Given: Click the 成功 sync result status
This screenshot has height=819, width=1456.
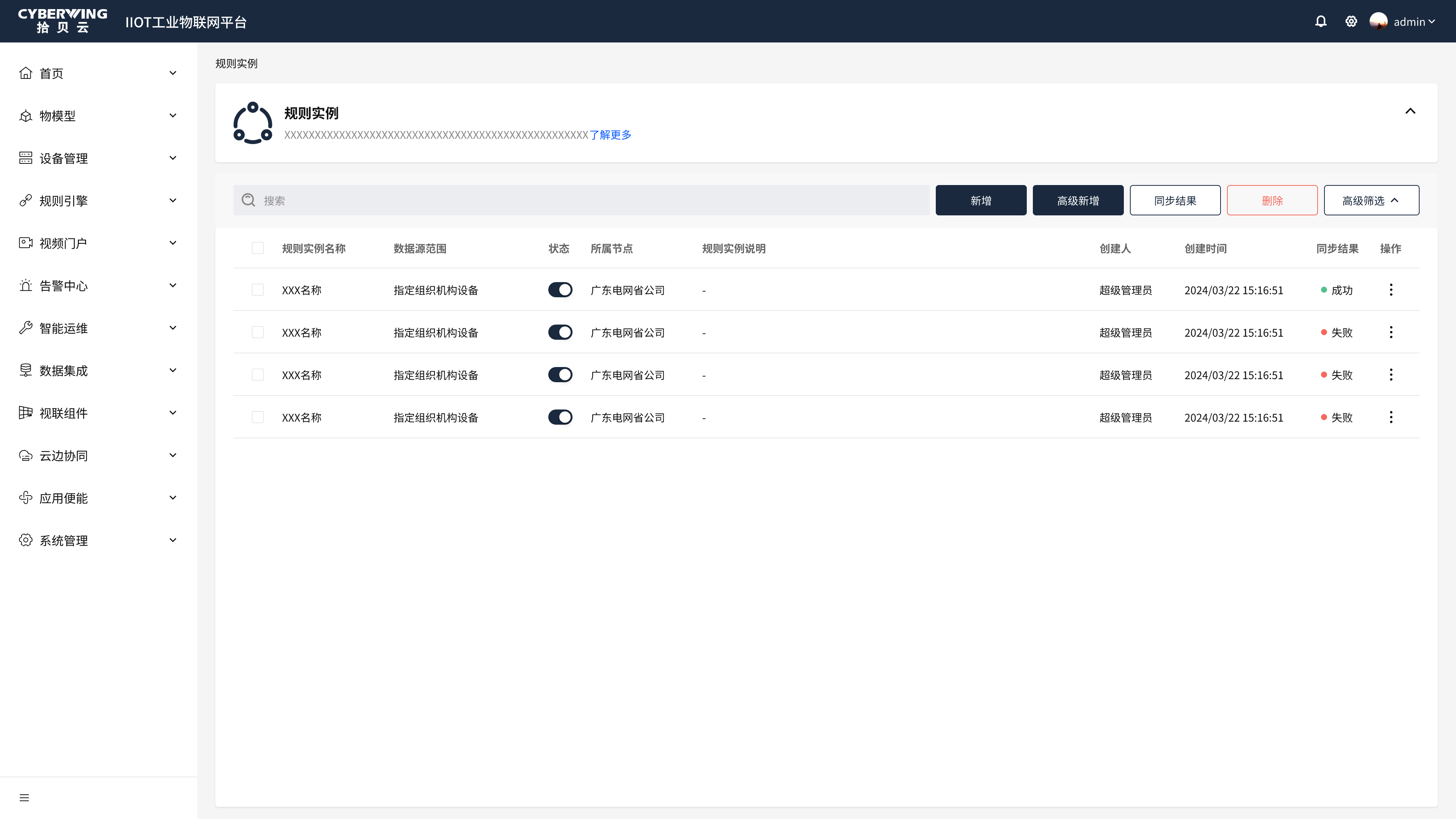Looking at the screenshot, I should coord(1337,290).
